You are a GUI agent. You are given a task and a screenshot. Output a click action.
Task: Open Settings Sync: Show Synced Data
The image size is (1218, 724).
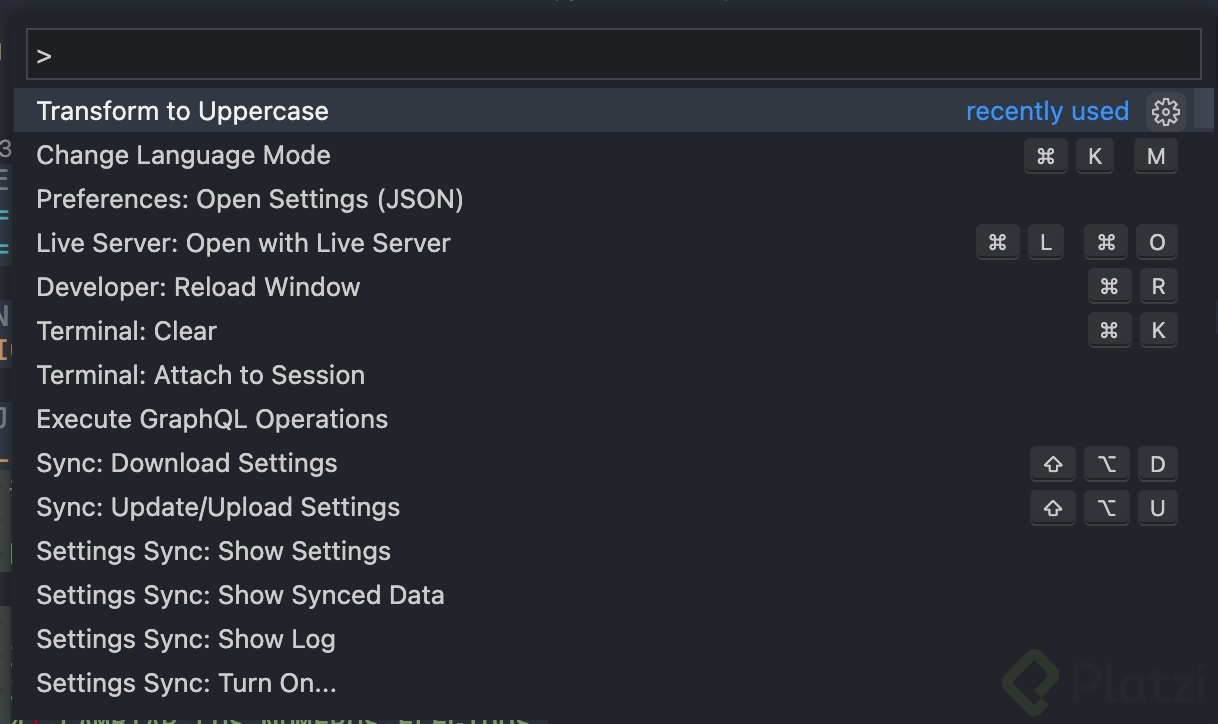coord(606,595)
